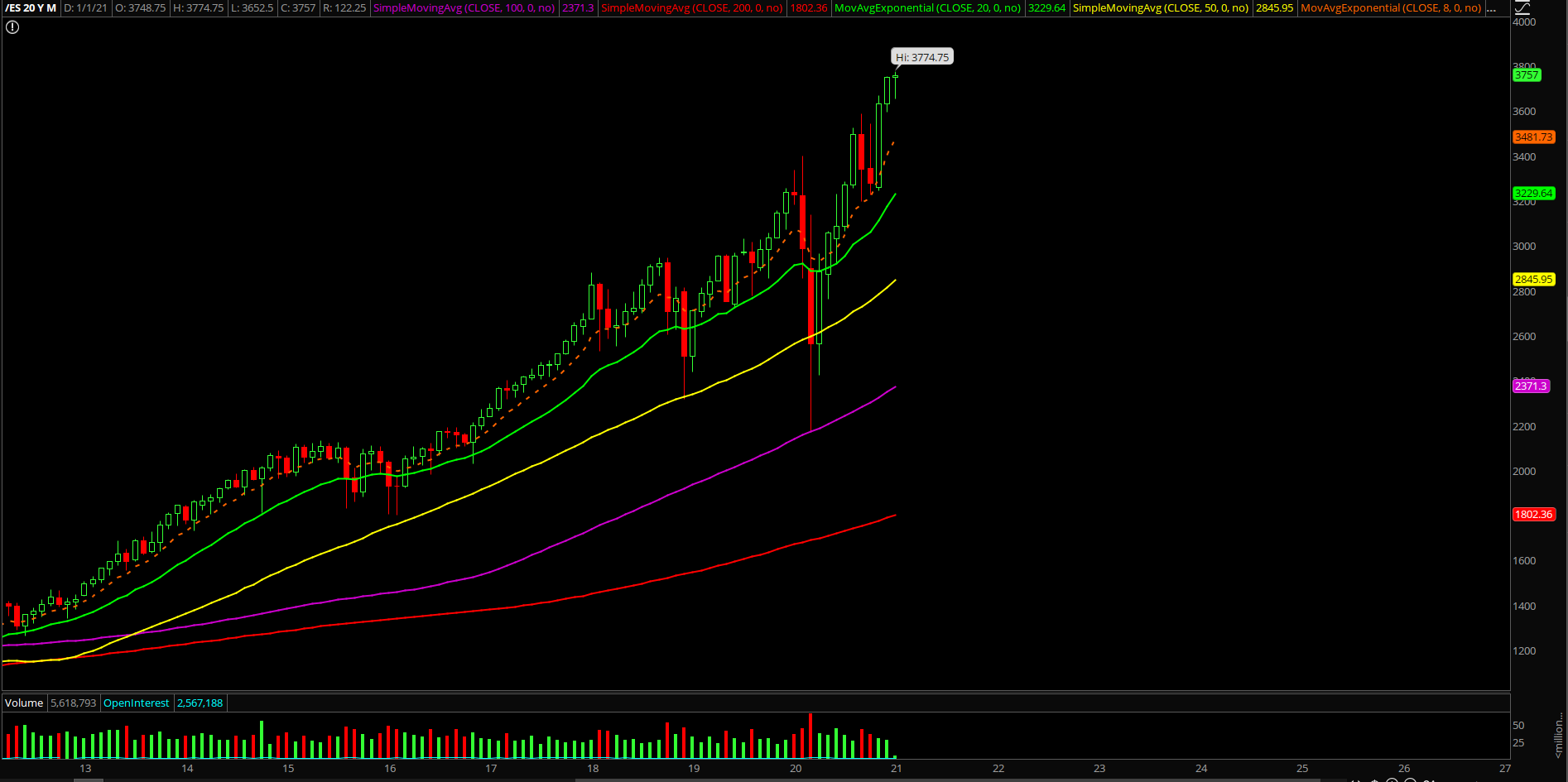This screenshot has height=782, width=1568.
Task: Click year 20 on the time axis
Action: tap(796, 769)
